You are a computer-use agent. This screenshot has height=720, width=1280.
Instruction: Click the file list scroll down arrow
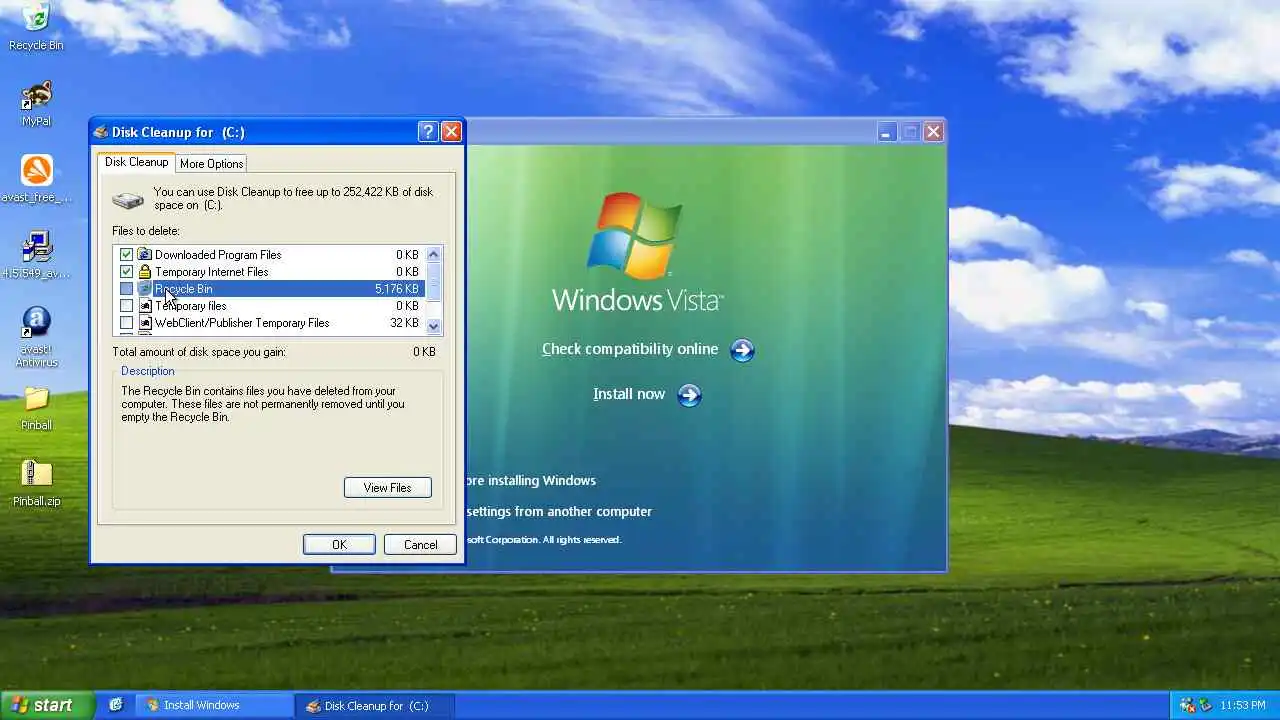(433, 326)
